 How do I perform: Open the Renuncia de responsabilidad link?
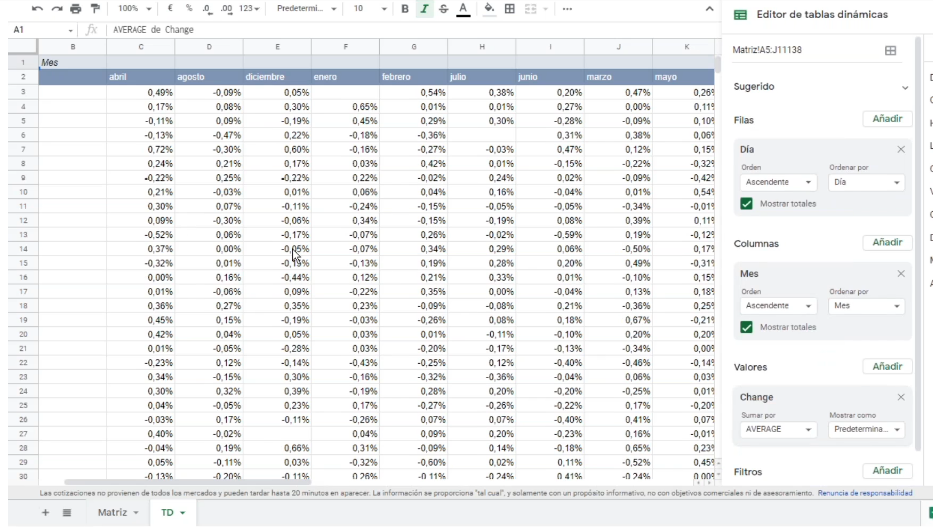pos(865,493)
